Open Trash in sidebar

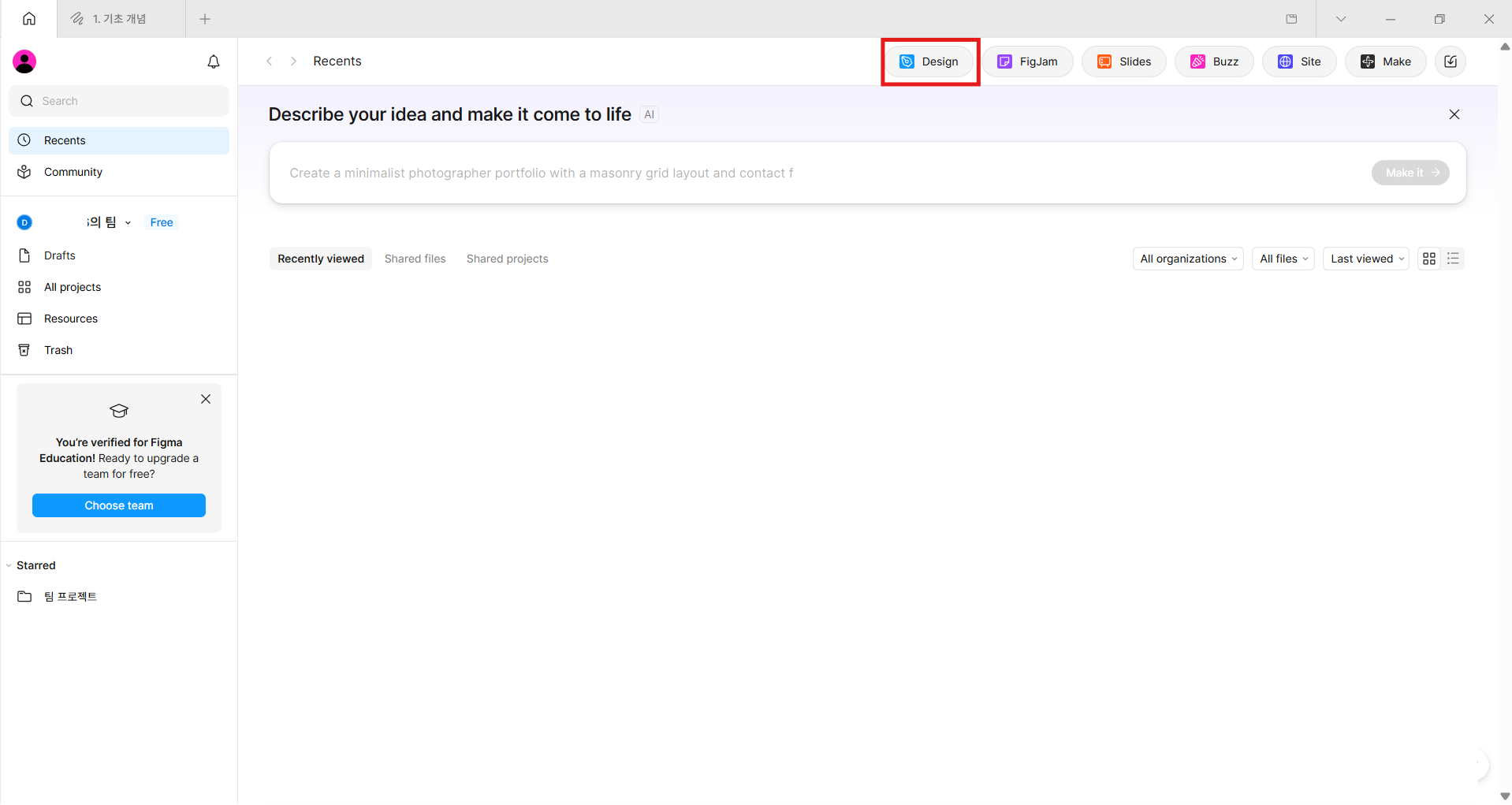click(119, 350)
